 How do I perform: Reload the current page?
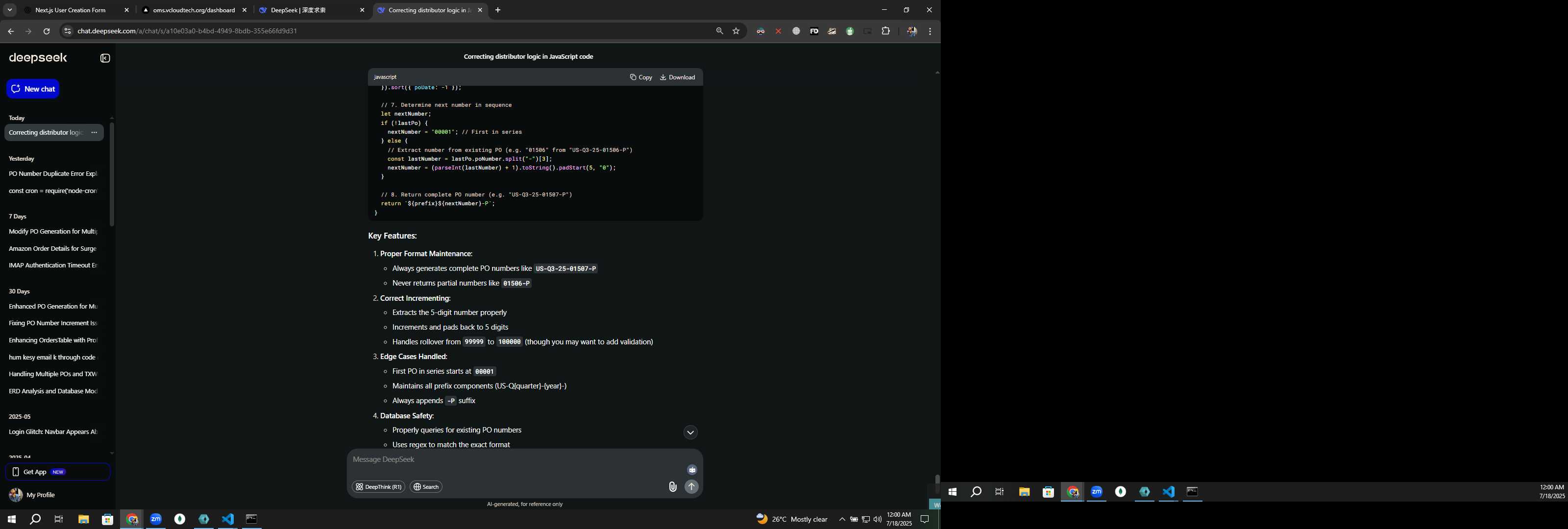pyautogui.click(x=46, y=32)
